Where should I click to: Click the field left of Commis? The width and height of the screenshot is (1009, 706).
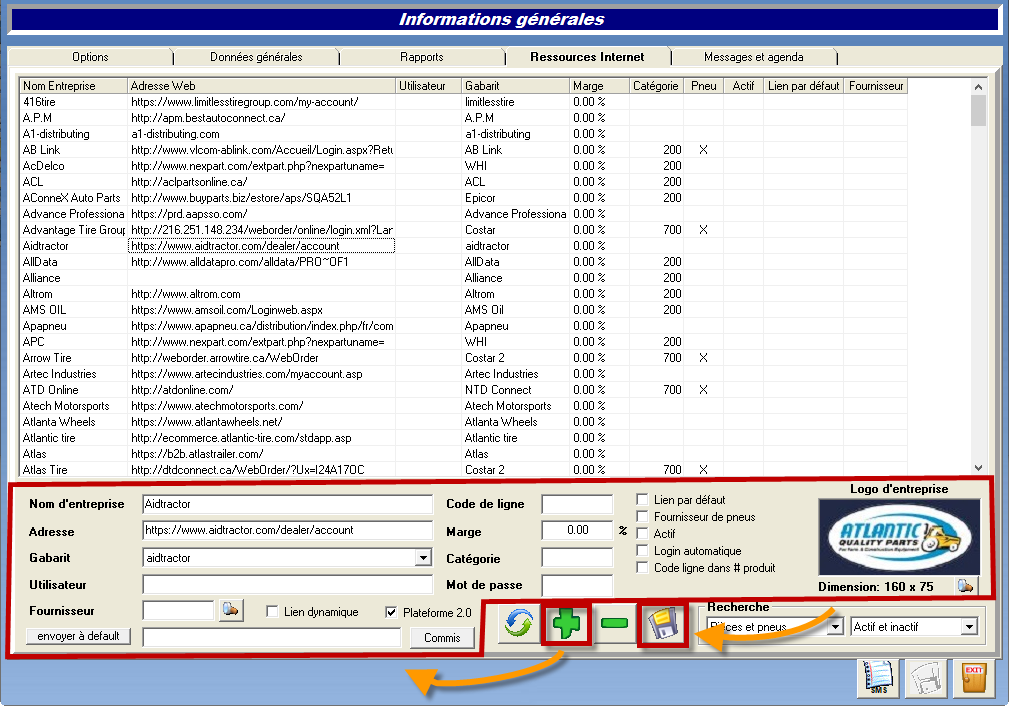tap(272, 638)
